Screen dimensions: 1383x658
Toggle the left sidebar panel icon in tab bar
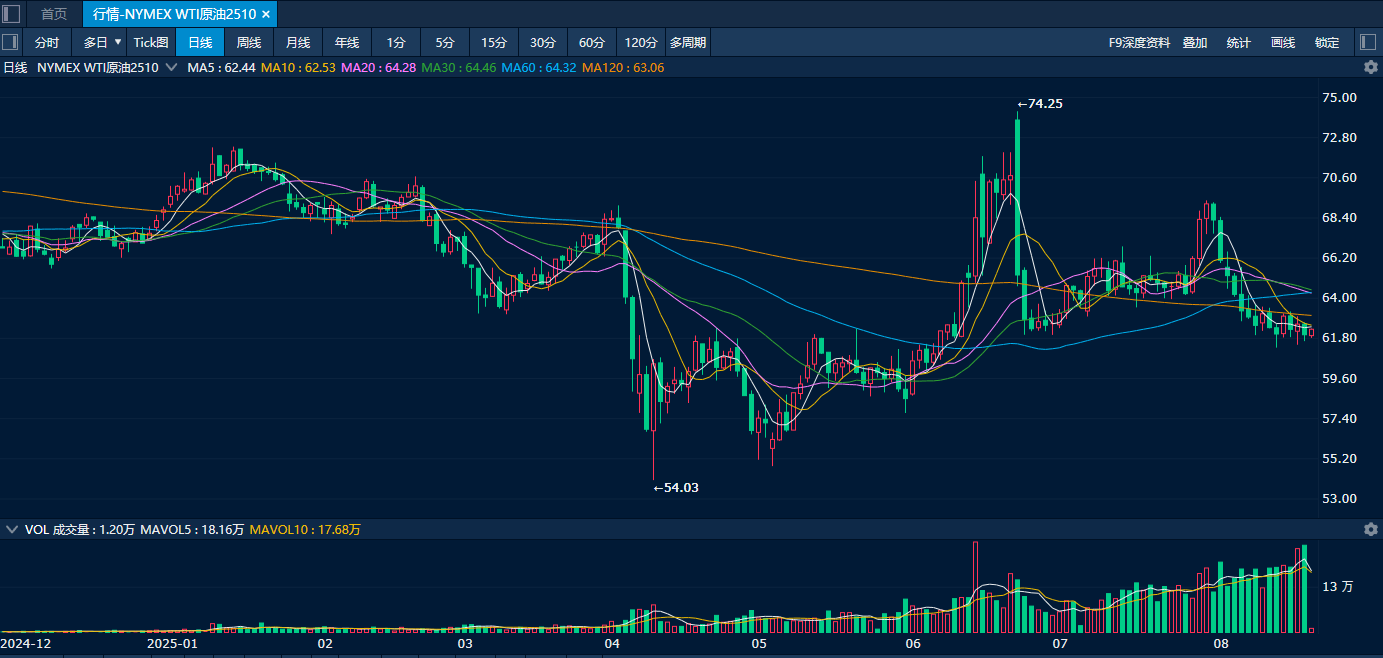11,14
